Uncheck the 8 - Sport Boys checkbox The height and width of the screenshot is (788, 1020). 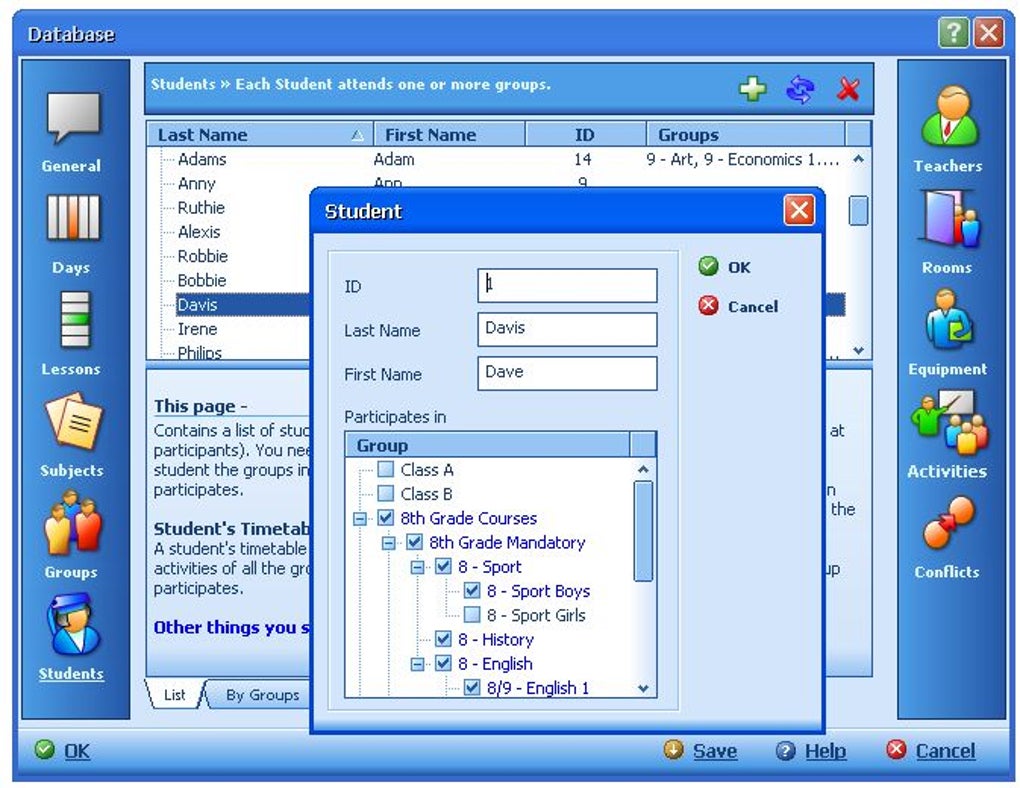click(x=472, y=591)
